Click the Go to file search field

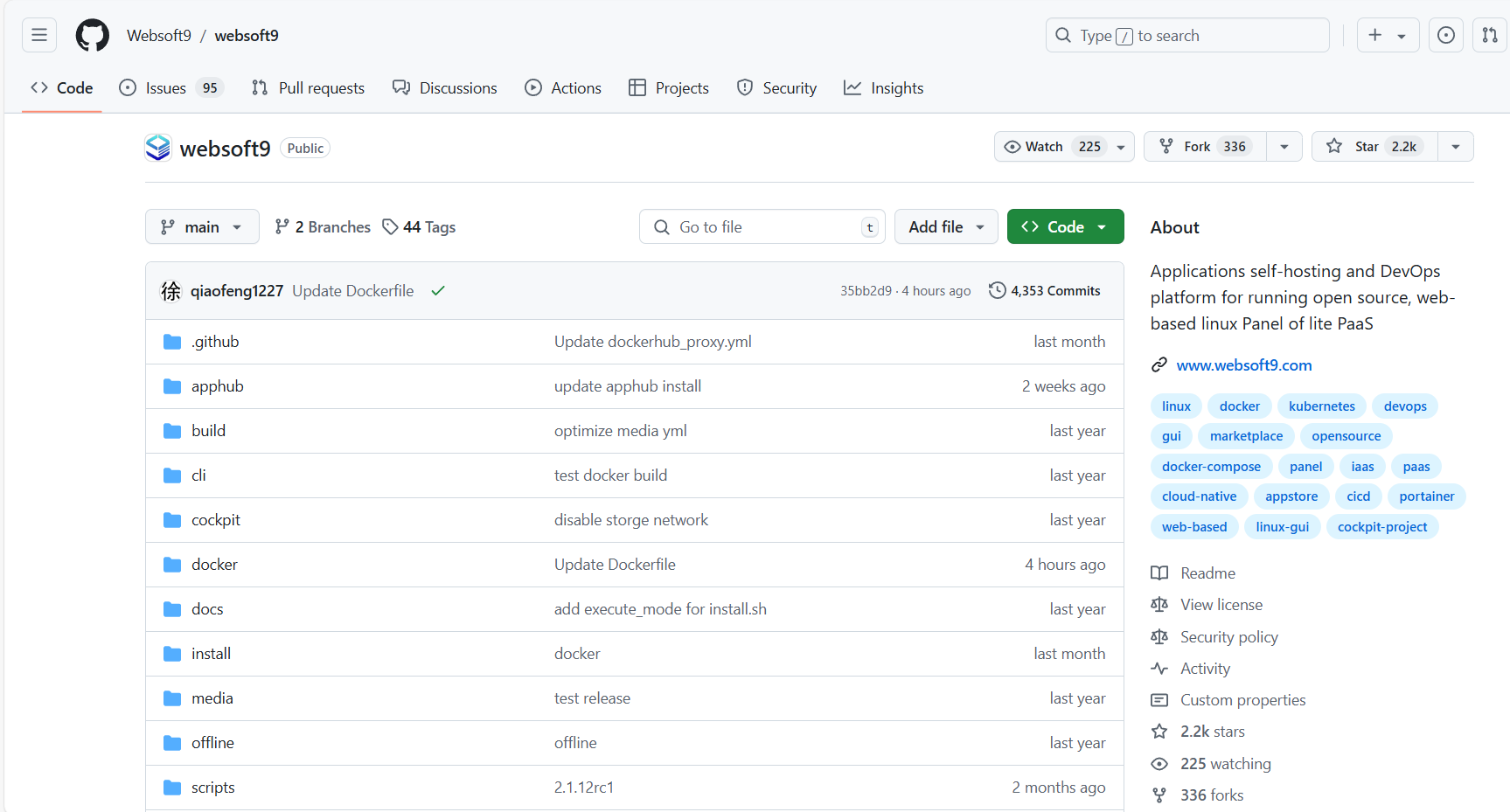(x=762, y=227)
